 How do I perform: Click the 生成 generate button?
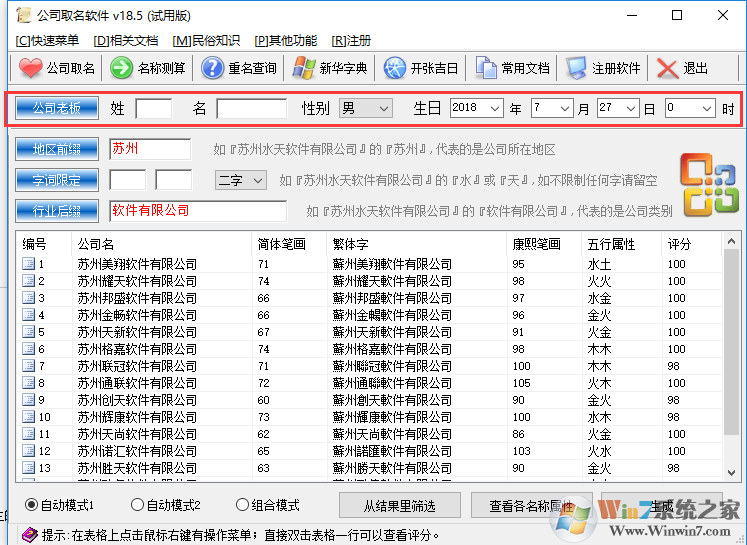(662, 505)
